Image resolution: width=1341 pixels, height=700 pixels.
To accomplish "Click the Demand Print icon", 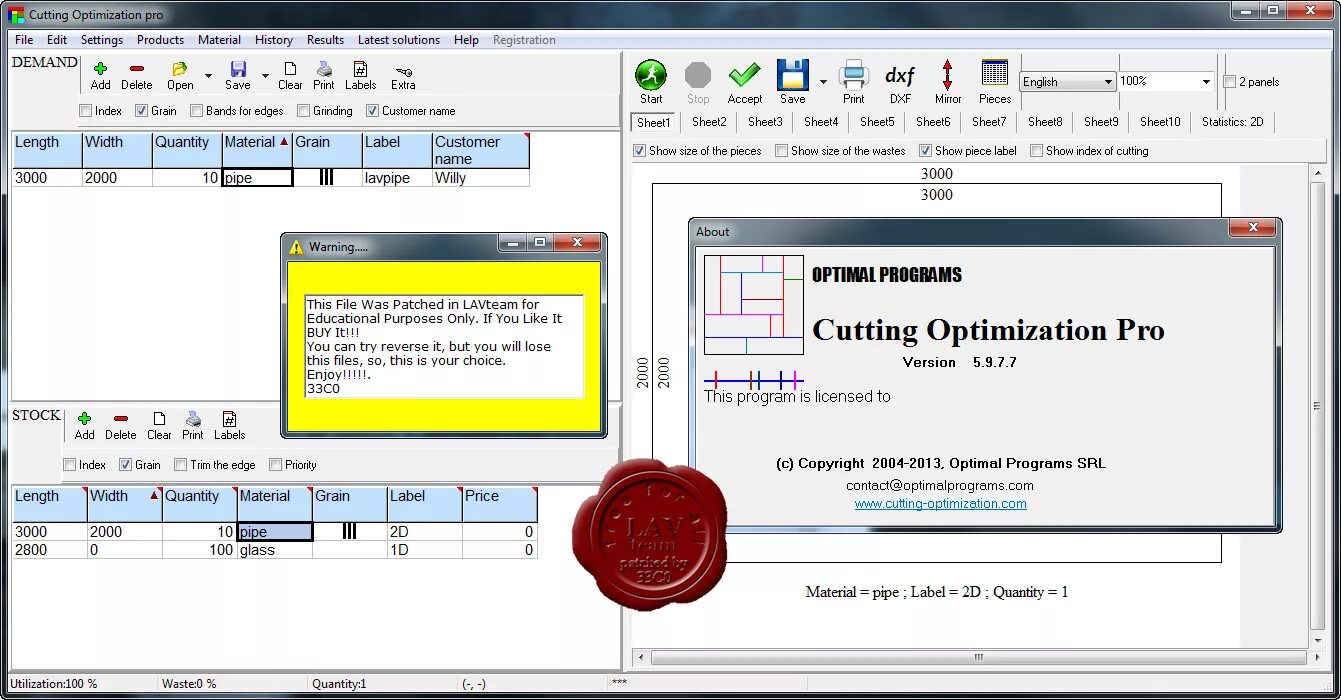I will [x=324, y=68].
